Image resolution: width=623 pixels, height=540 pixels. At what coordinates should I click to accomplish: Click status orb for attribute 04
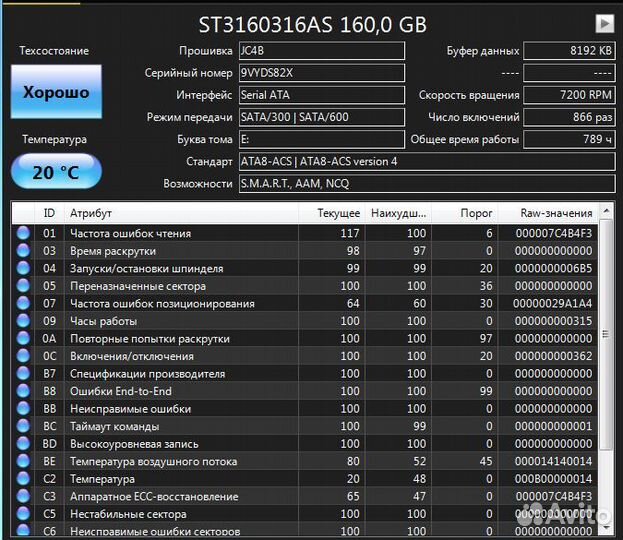[x=23, y=268]
